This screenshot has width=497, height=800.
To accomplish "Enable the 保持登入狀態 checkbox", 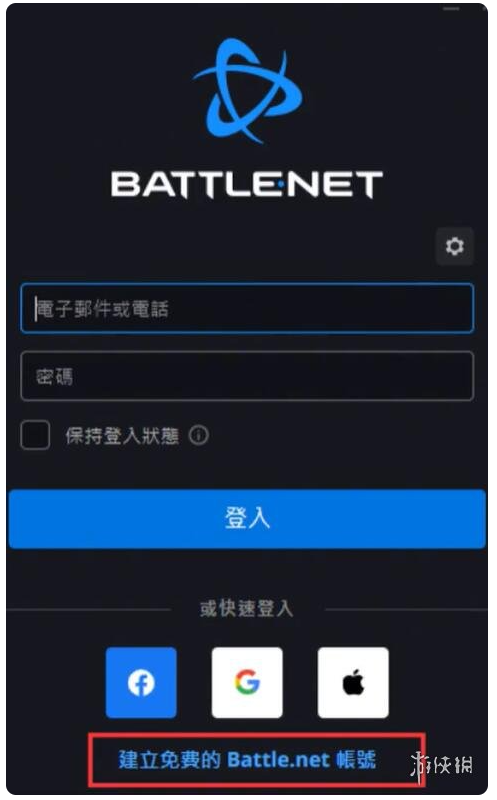I will [x=35, y=435].
